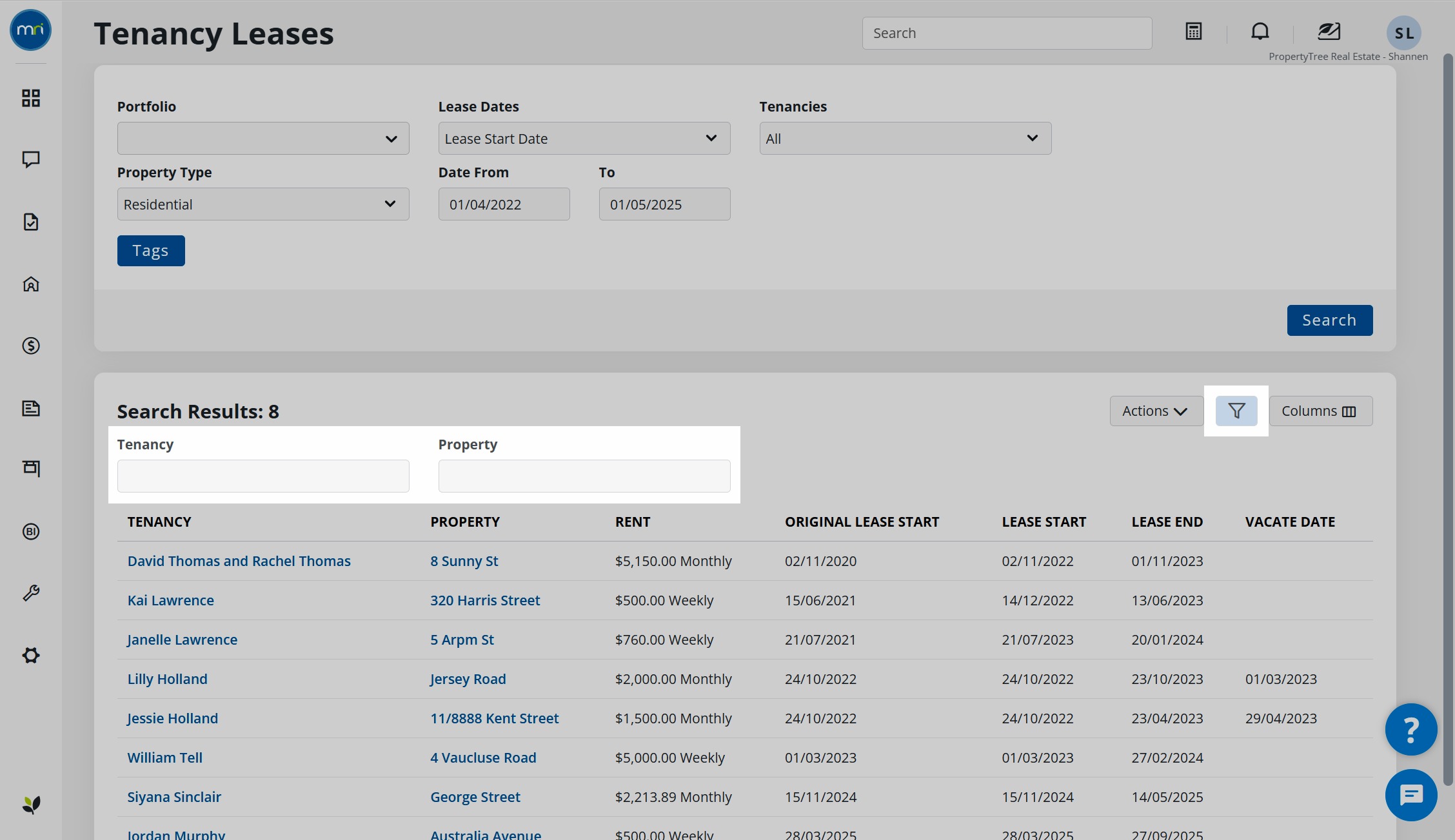Open the calculator icon in header
The image size is (1455, 840).
tap(1194, 32)
